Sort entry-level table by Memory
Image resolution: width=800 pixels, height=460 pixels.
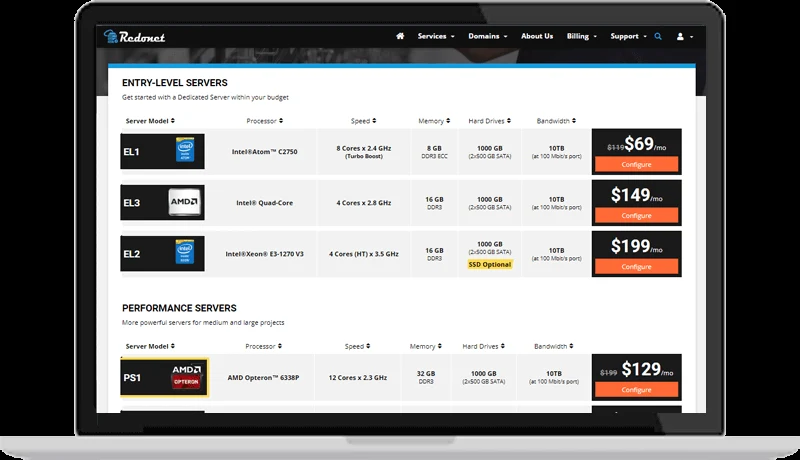[434, 121]
